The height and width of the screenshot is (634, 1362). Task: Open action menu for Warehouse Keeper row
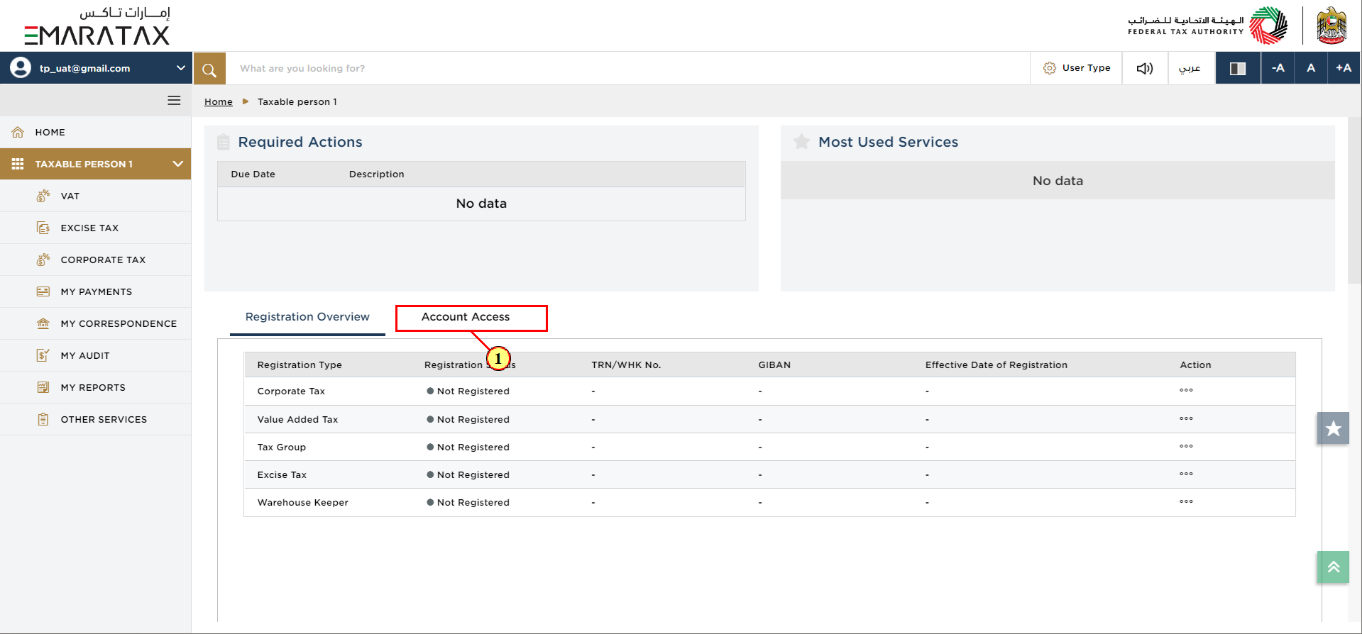click(x=1186, y=502)
